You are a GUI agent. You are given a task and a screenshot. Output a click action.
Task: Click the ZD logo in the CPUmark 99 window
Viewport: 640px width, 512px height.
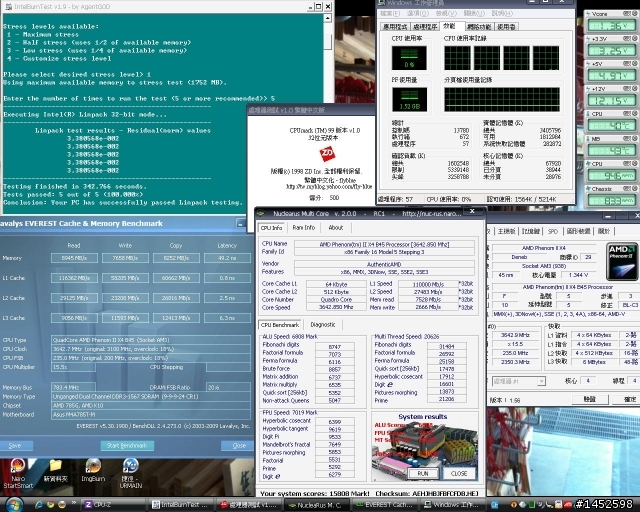click(327, 154)
